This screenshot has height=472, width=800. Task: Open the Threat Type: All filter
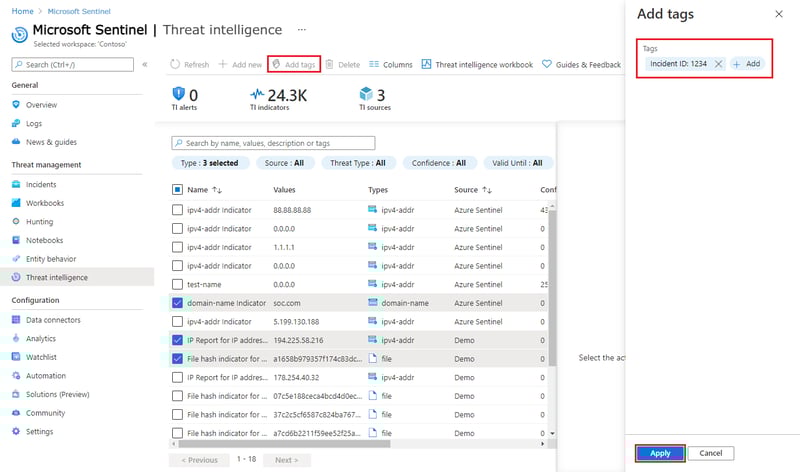358,163
